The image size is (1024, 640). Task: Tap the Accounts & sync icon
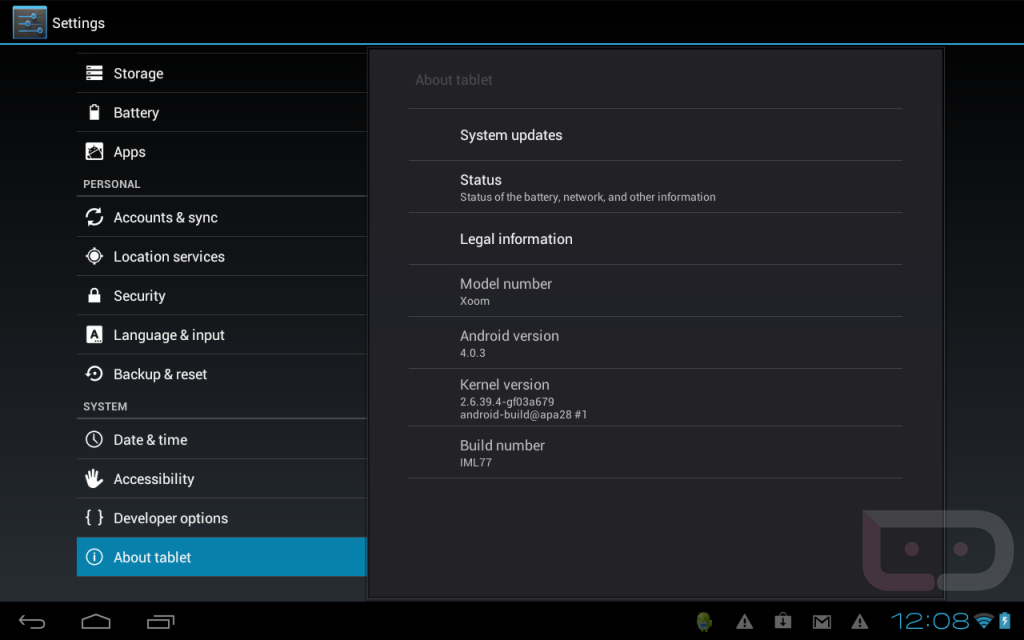pyautogui.click(x=94, y=217)
